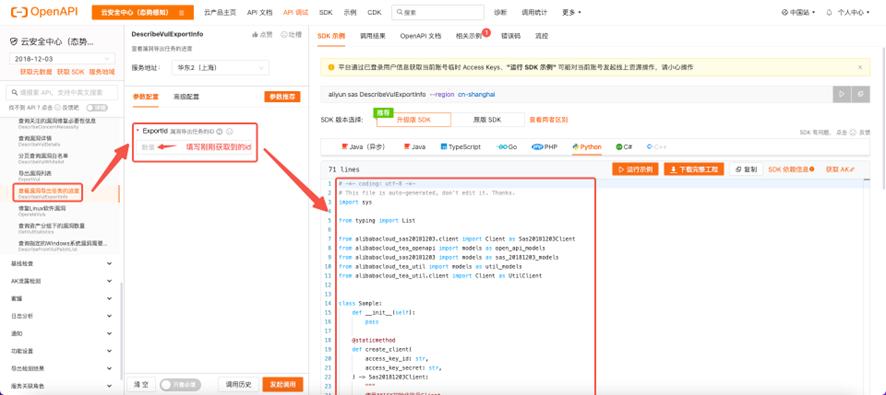Open the 个人中心 dropdown
Image resolution: width=886 pixels, height=395 pixels.
coord(853,12)
